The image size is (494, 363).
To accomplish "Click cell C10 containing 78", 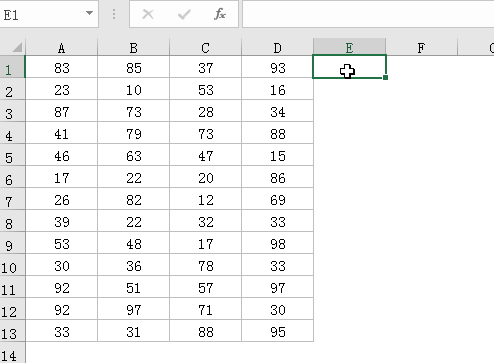I will (205, 265).
